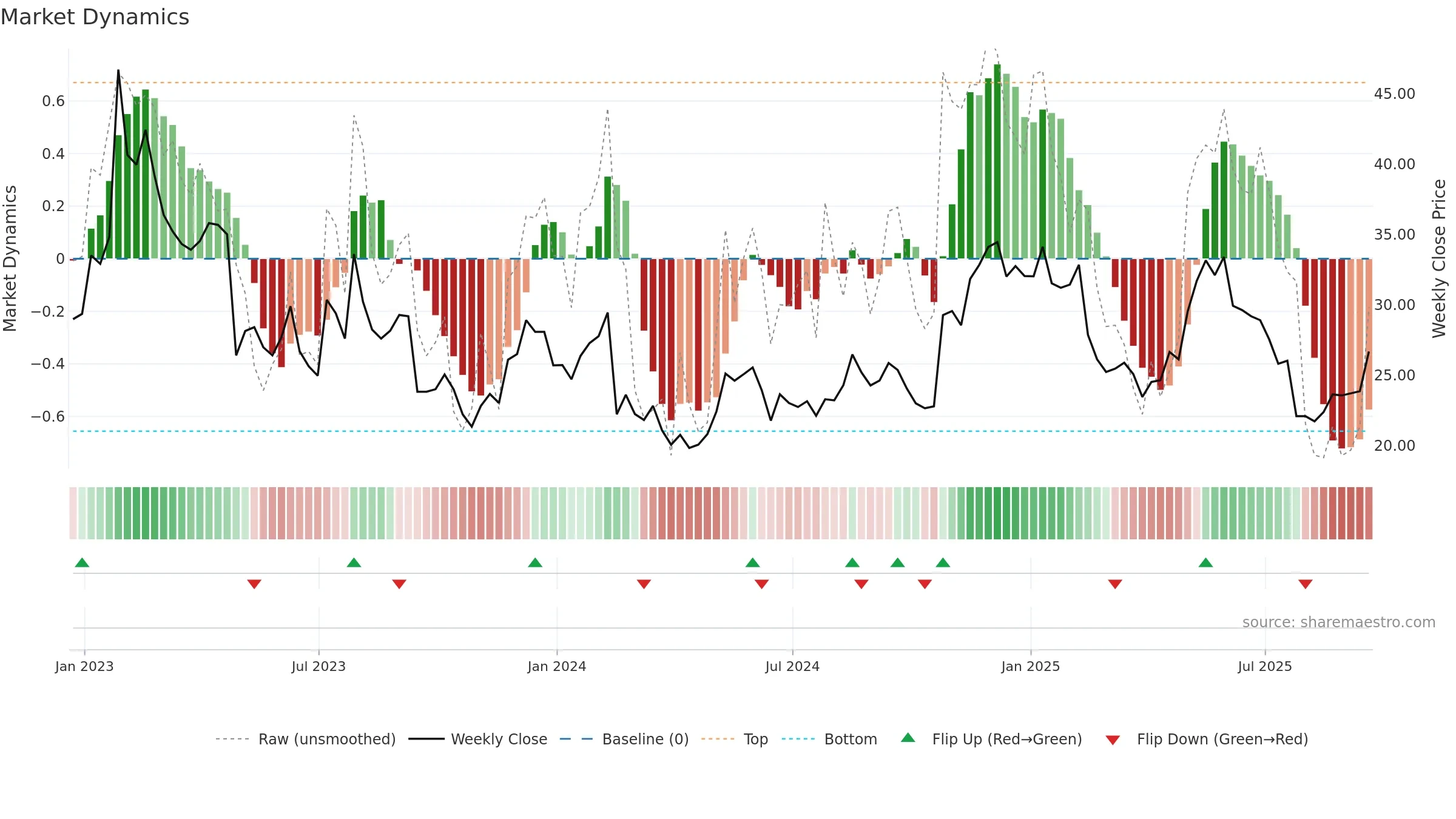Screen dimensions: 1456x819
Task: Select the green flip-up marker just before Jul 2024
Action: [752, 562]
